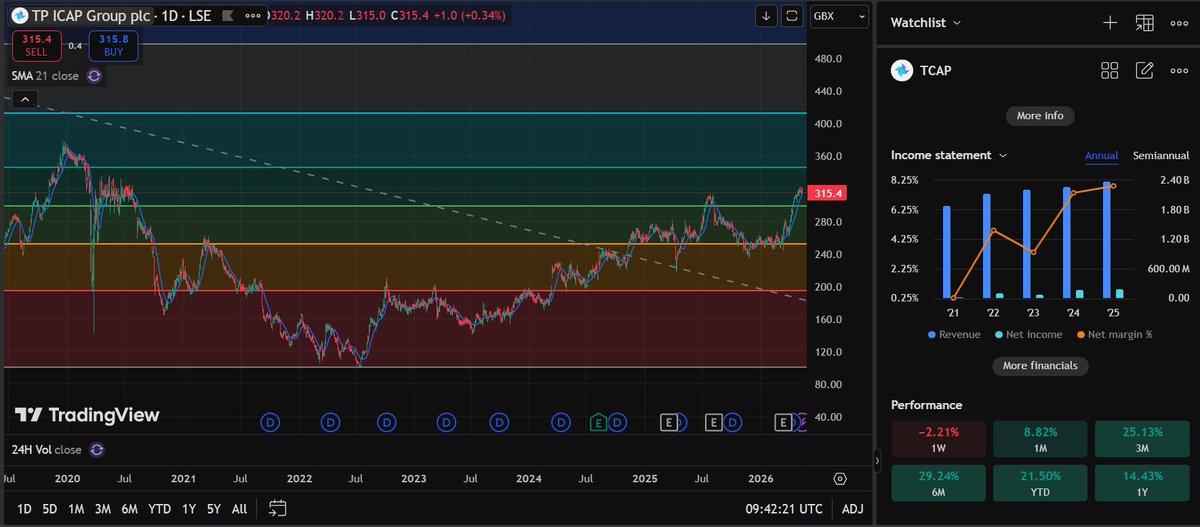Click the down-arrow button above the price scale
The width and height of the screenshot is (1200, 527).
[x=766, y=16]
